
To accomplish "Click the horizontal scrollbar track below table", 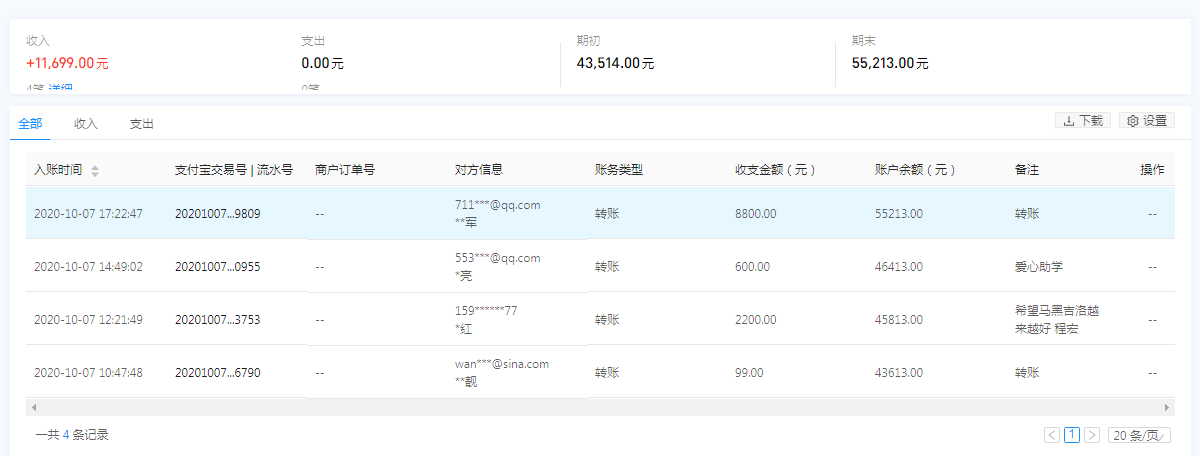I will point(600,408).
